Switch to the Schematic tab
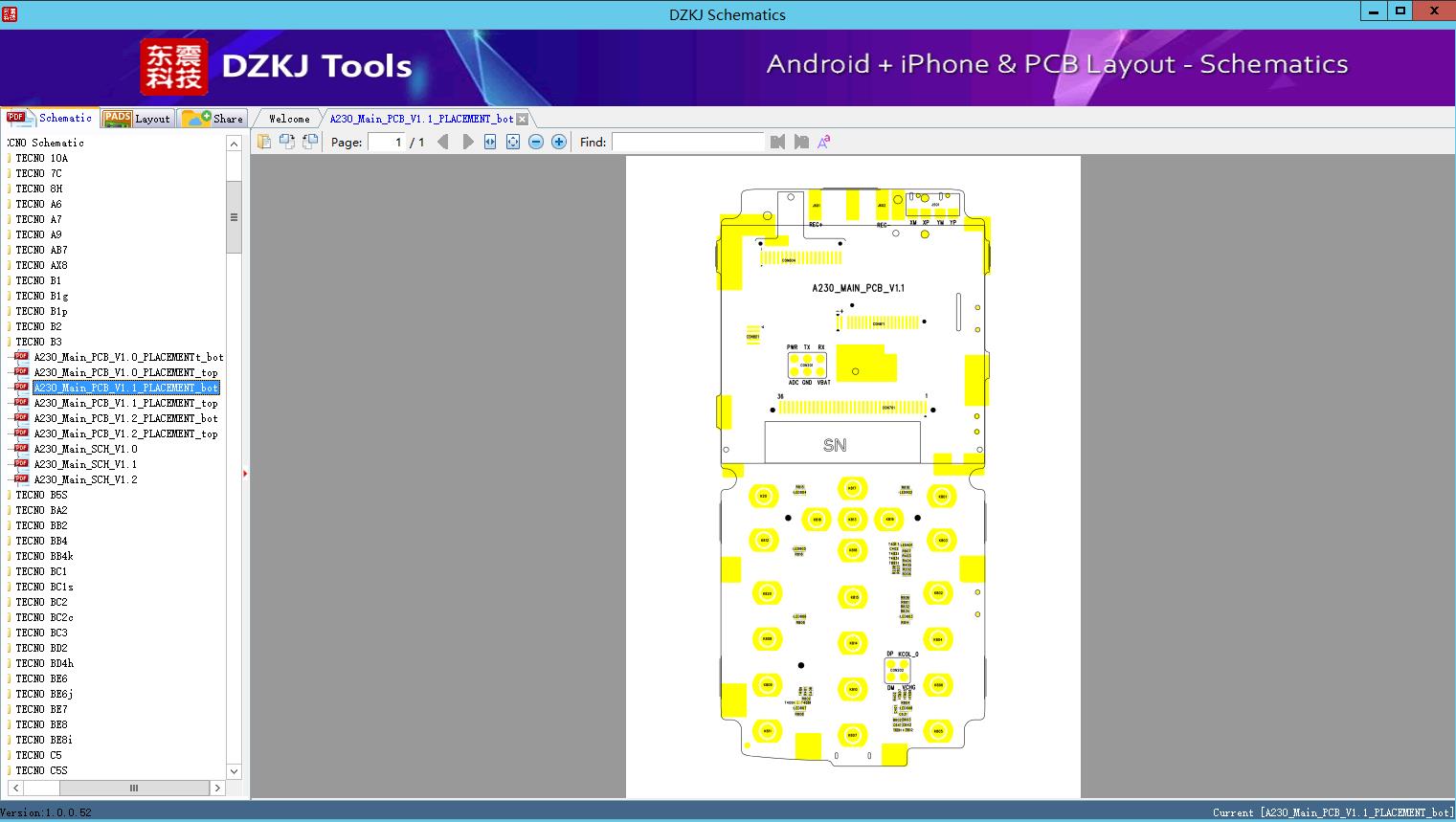 click(x=50, y=118)
